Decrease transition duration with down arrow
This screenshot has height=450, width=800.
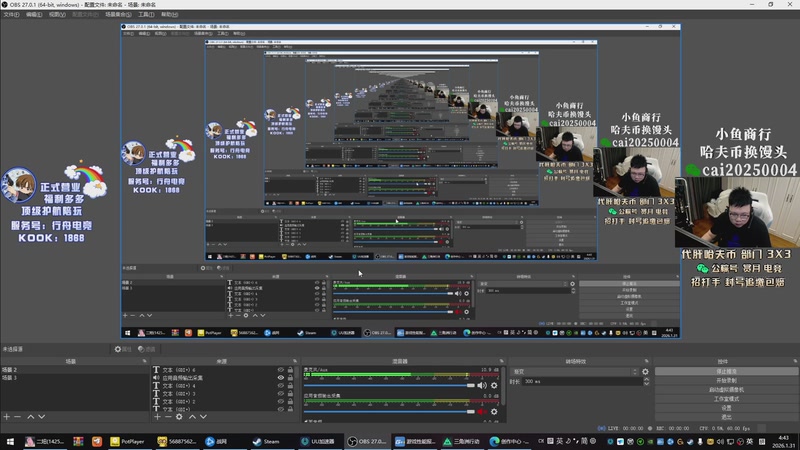pos(646,384)
